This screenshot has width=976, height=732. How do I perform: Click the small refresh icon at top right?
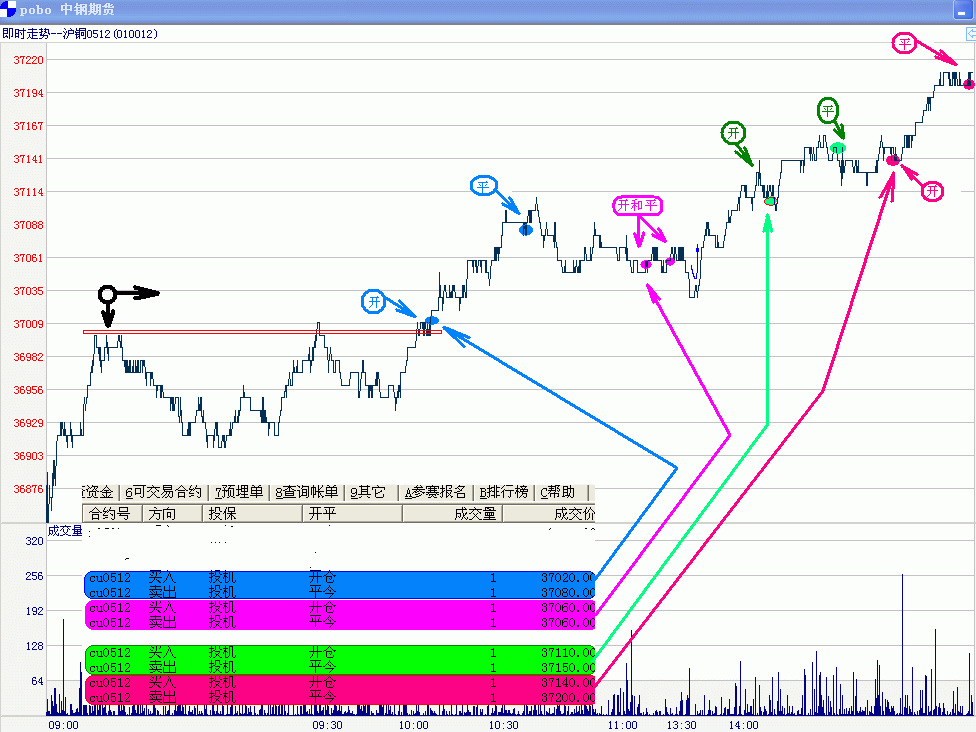969,34
